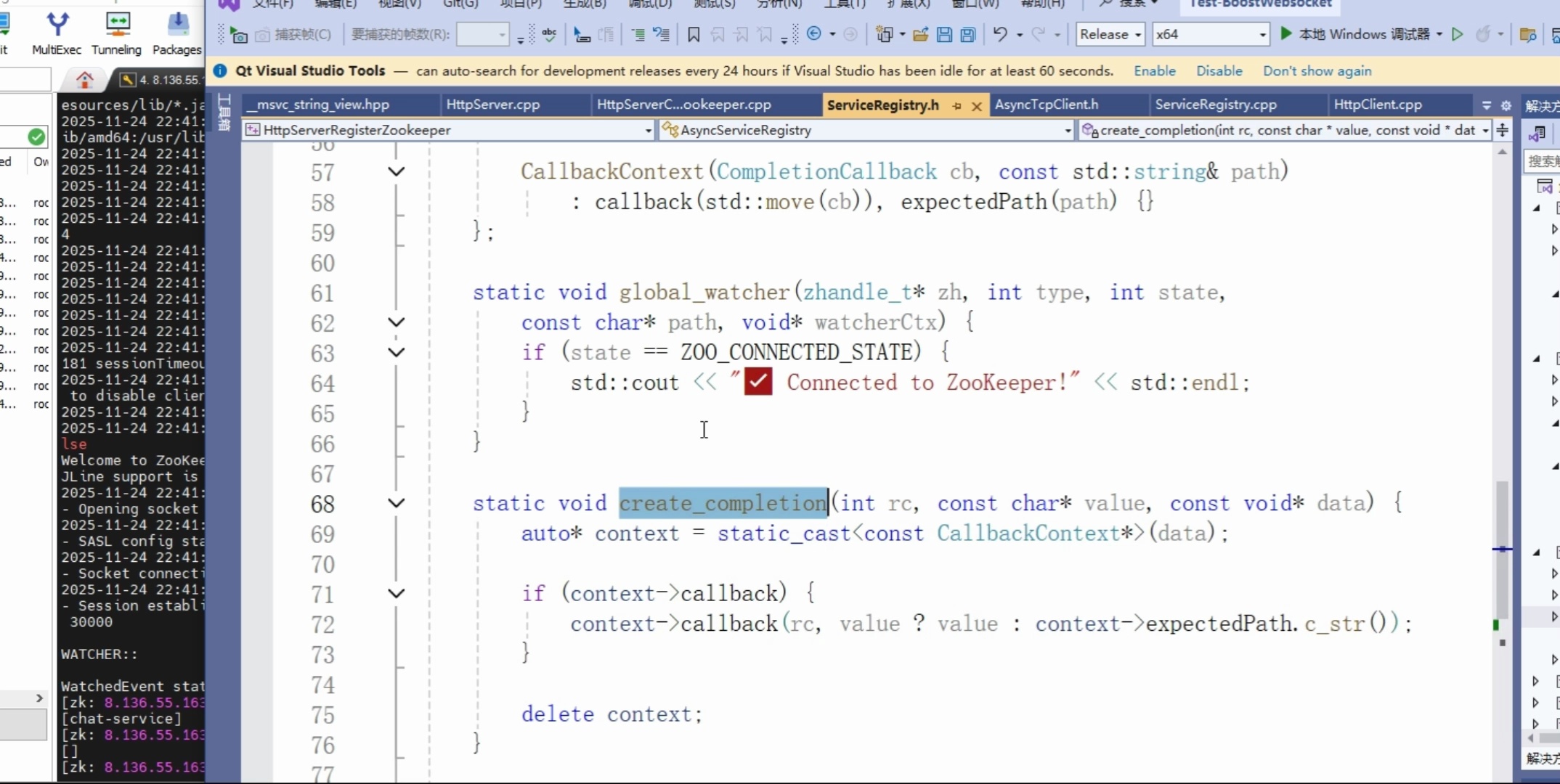Open AsyncServiceRegistry class dropdown
1560x784 pixels.
coord(866,130)
